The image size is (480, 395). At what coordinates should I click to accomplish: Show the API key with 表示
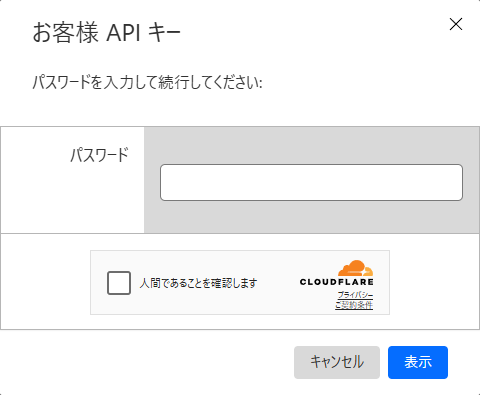pyautogui.click(x=418, y=362)
